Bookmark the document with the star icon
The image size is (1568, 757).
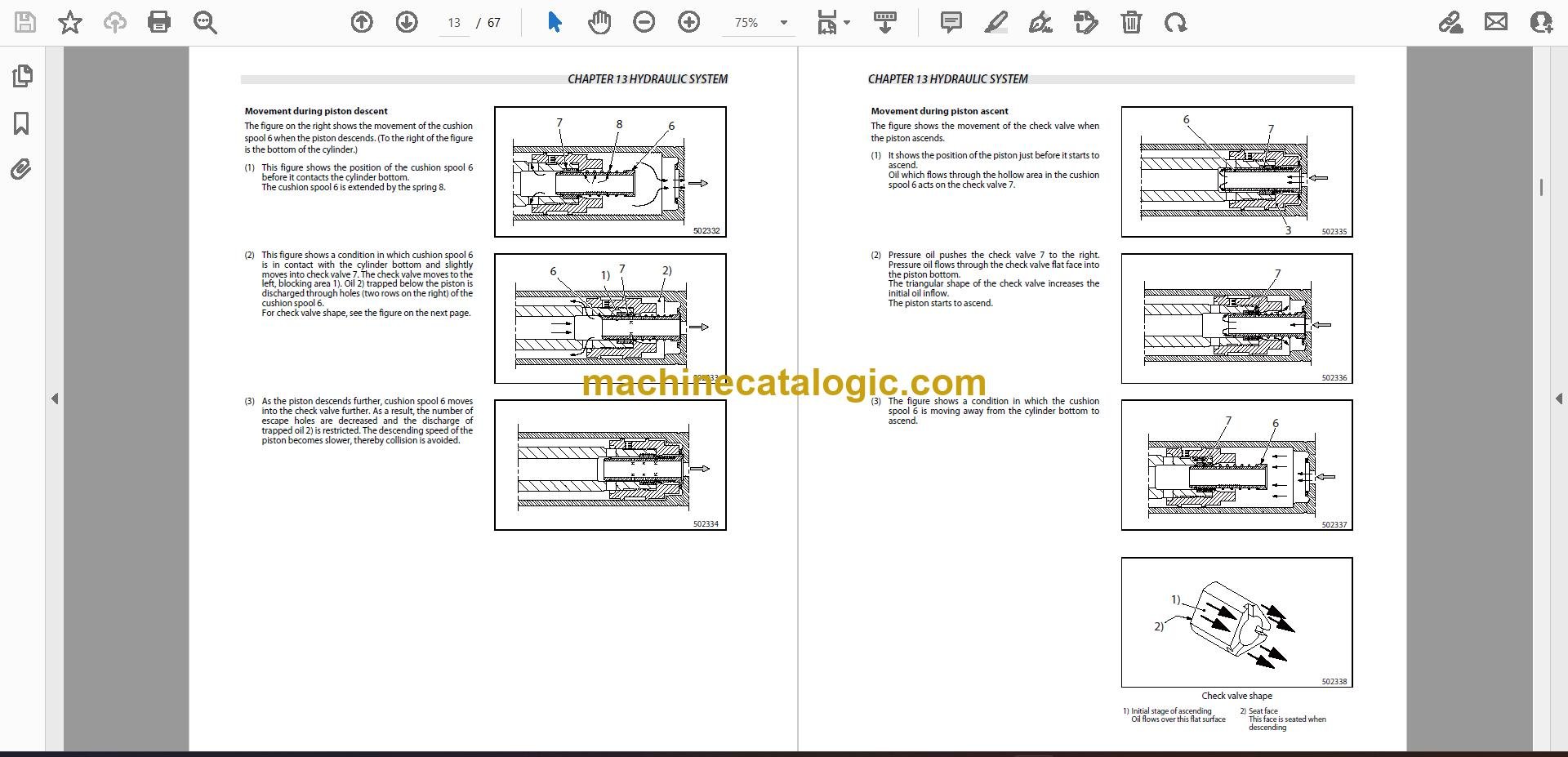pos(70,22)
